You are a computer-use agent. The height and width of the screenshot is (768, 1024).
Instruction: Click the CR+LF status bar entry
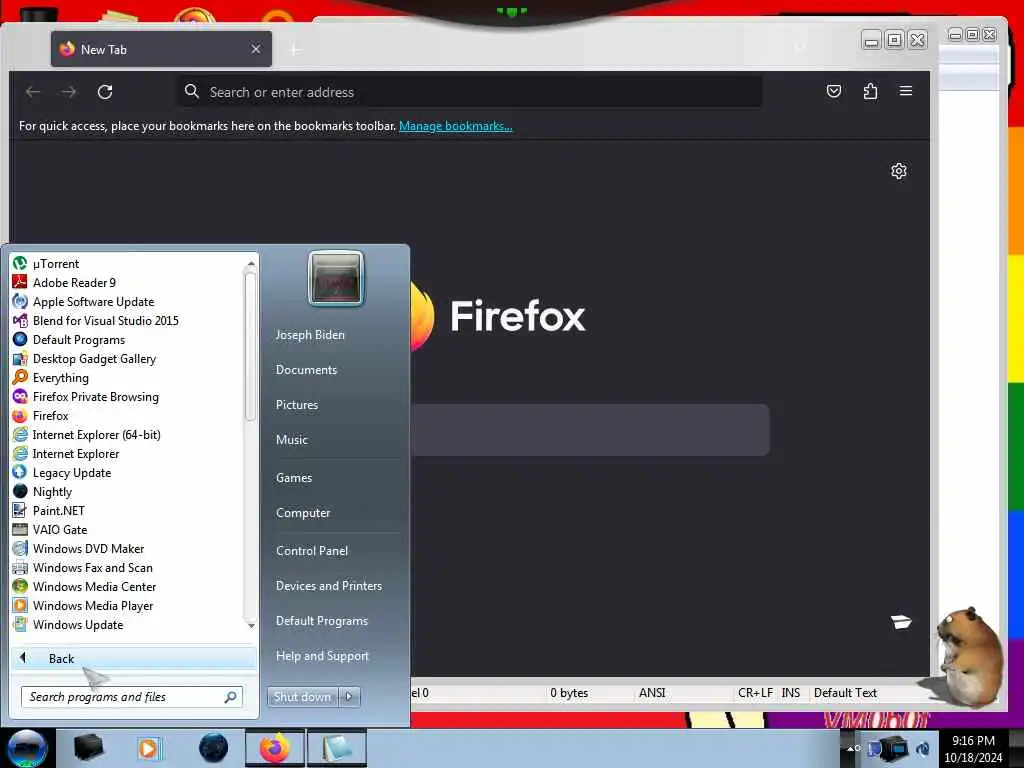(755, 693)
